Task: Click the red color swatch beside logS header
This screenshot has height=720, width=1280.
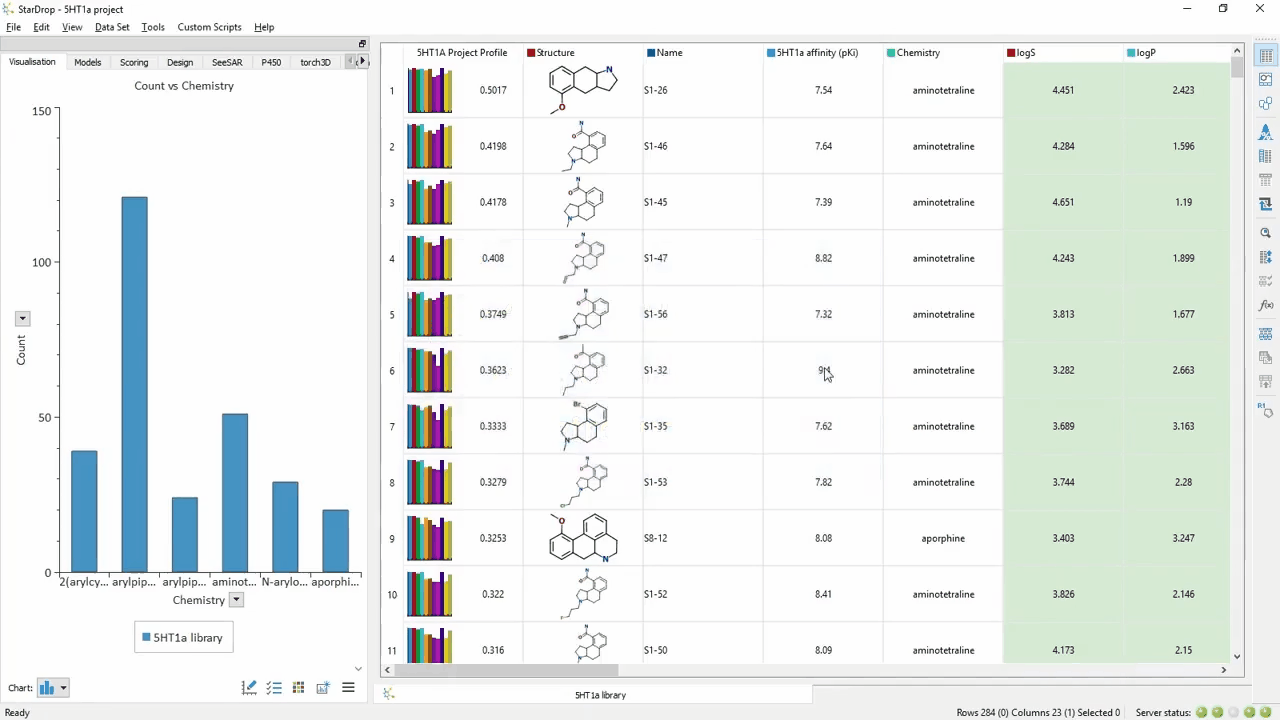Action: point(1011,52)
